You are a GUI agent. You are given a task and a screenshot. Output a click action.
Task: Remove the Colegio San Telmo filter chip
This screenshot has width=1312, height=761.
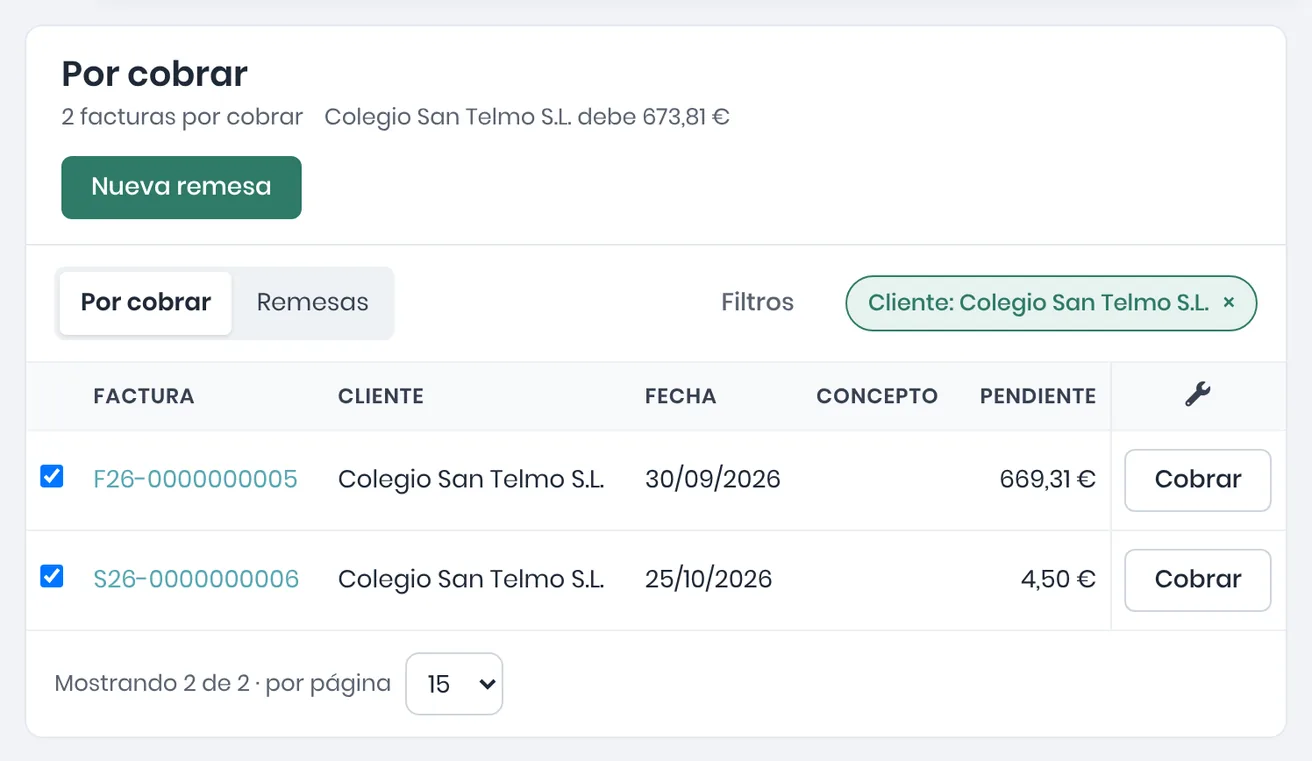tap(1229, 302)
